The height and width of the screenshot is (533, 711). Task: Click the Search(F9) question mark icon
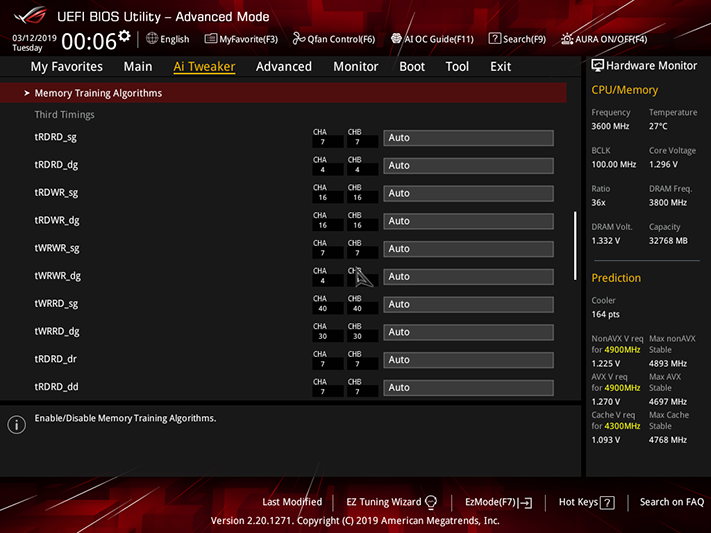tap(495, 39)
